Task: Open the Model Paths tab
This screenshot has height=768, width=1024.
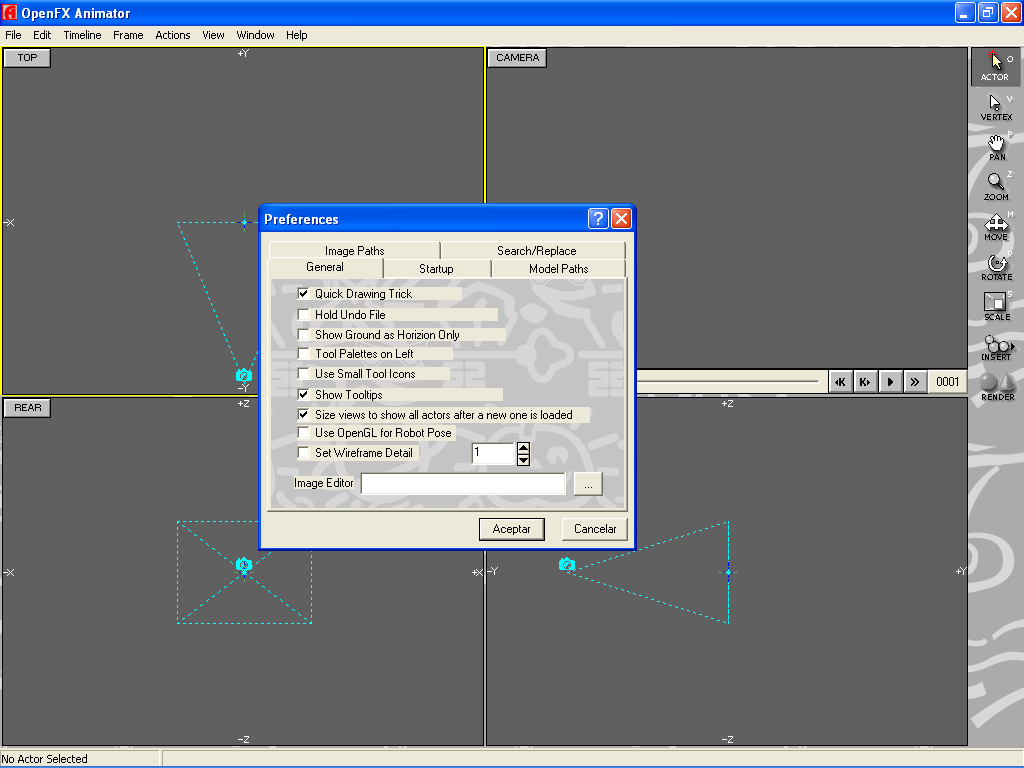Action: click(x=558, y=268)
